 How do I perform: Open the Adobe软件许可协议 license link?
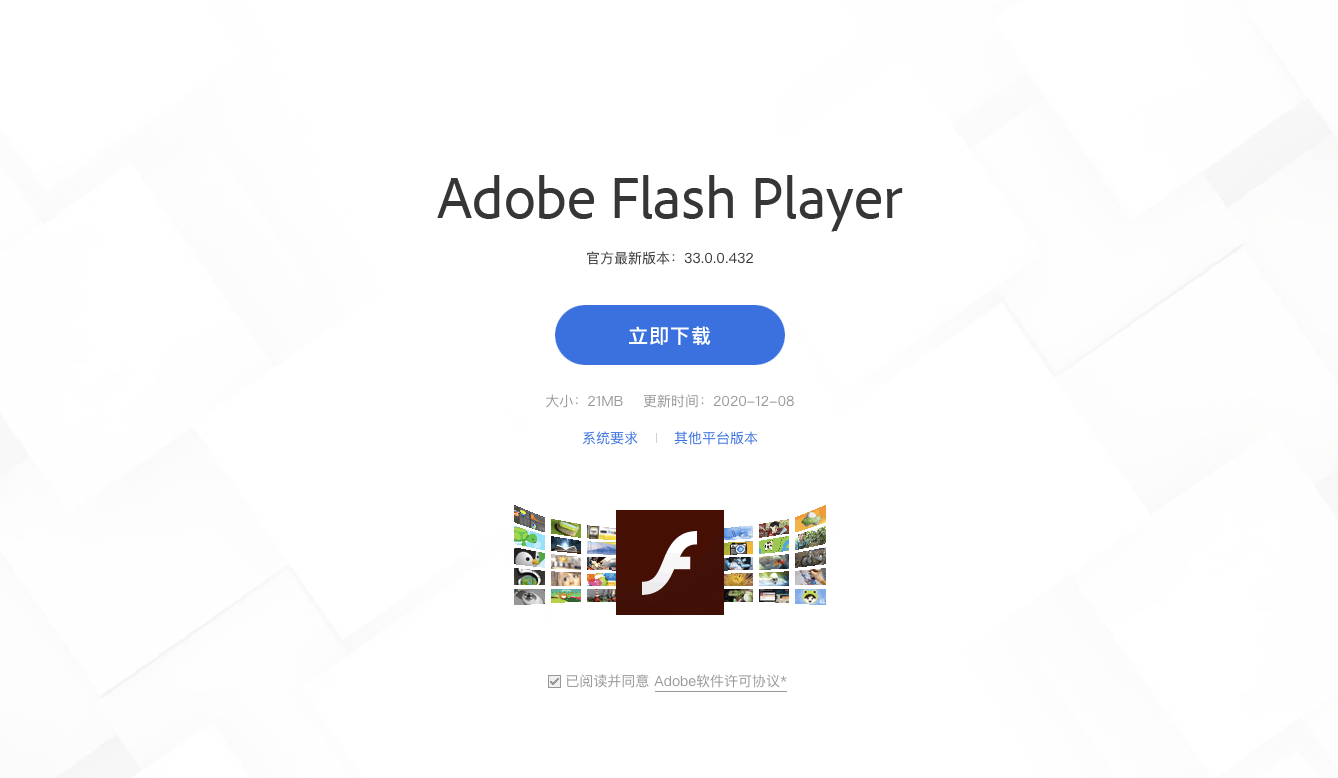point(721,681)
